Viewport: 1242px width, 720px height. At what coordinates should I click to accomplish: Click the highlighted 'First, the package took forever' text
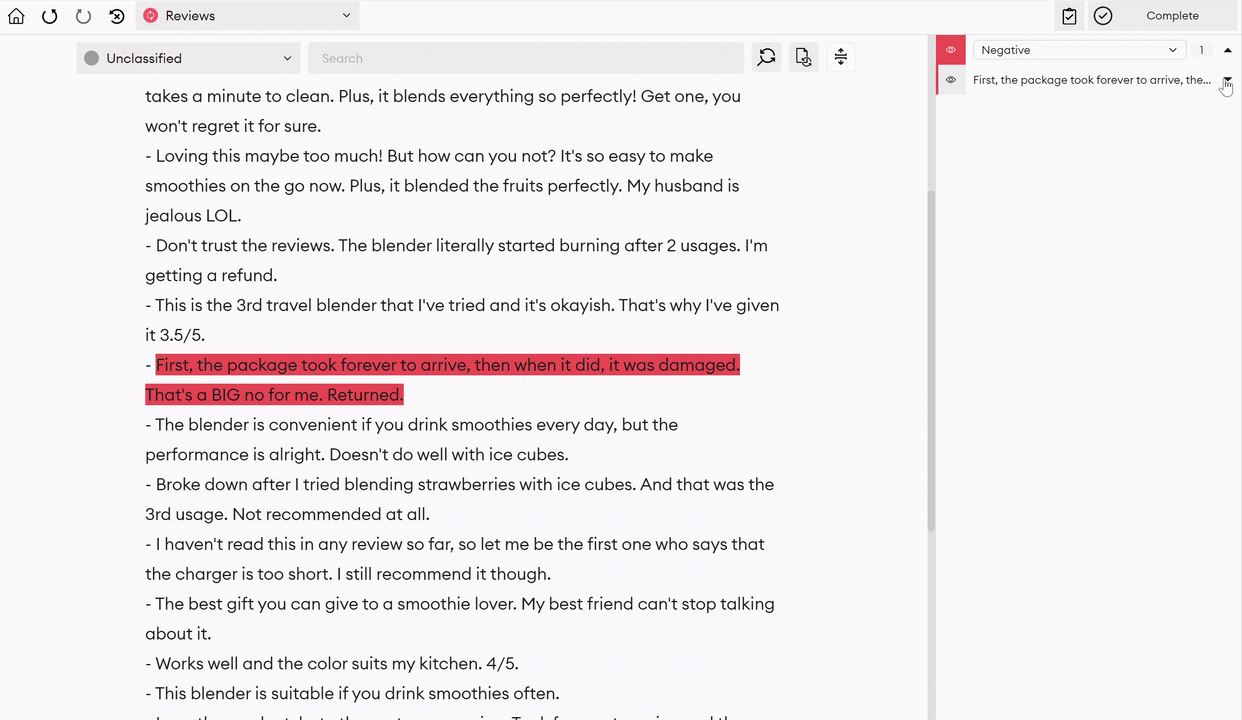(448, 365)
